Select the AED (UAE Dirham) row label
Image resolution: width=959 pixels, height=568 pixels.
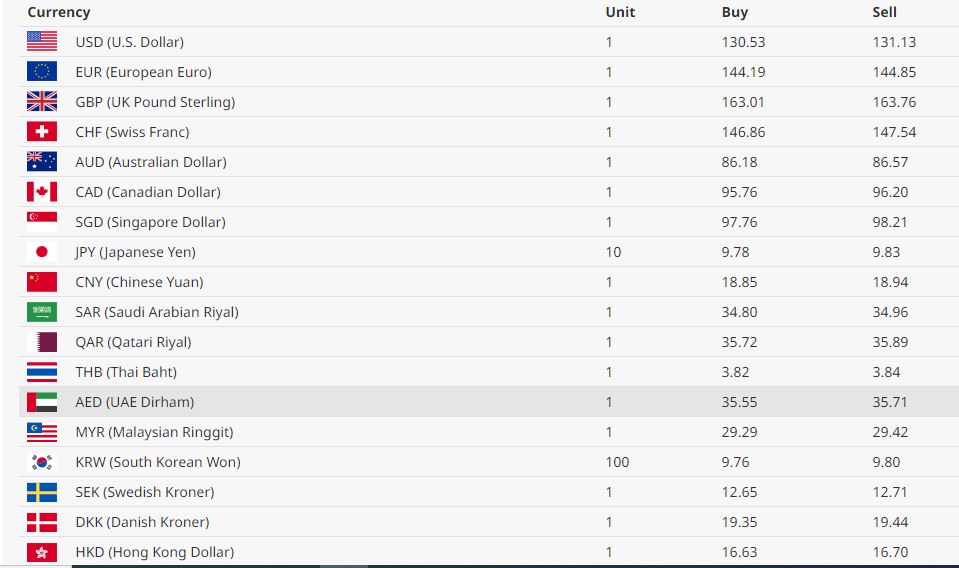[x=135, y=402]
